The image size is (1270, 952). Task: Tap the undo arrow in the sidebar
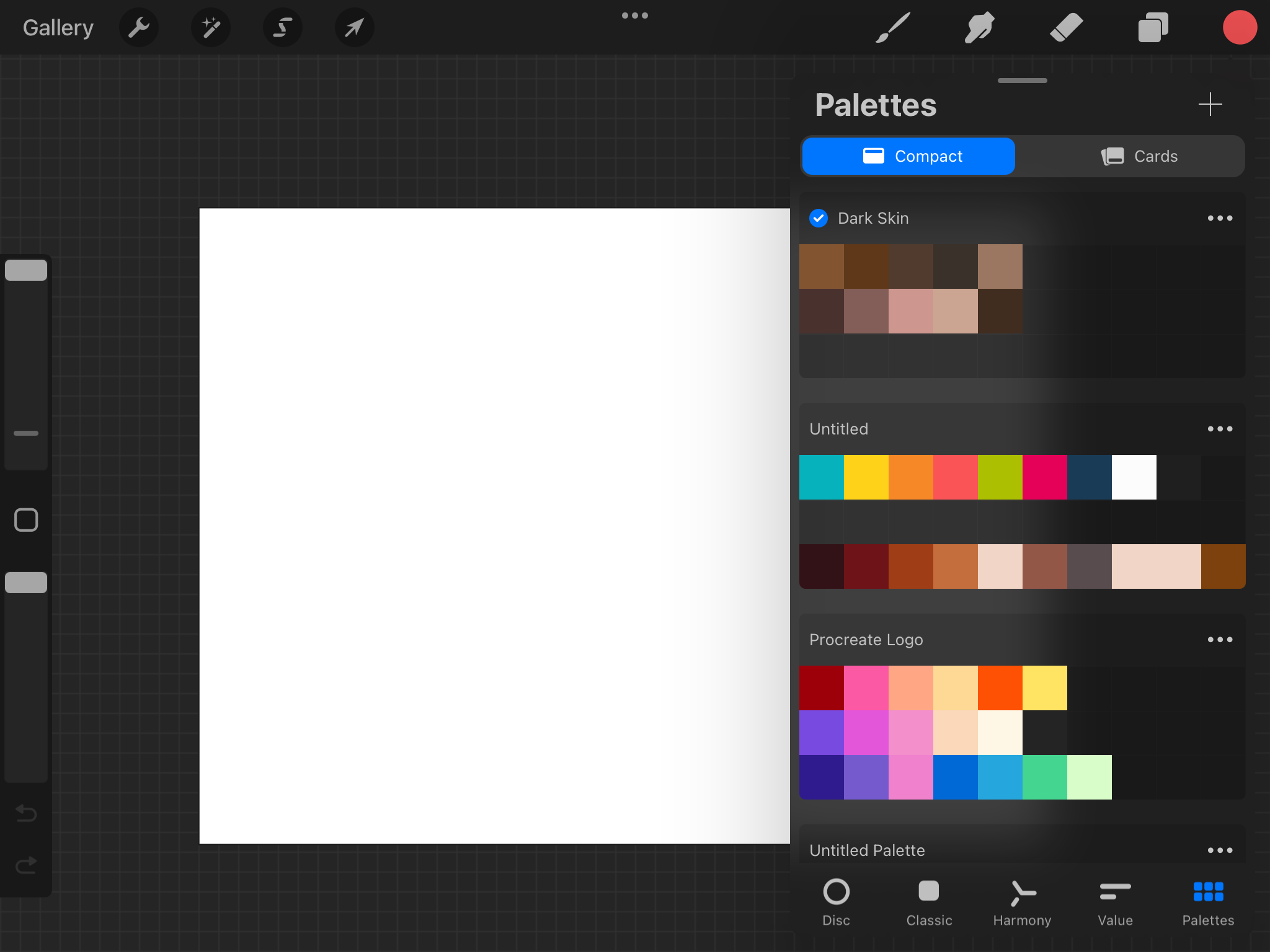25,814
